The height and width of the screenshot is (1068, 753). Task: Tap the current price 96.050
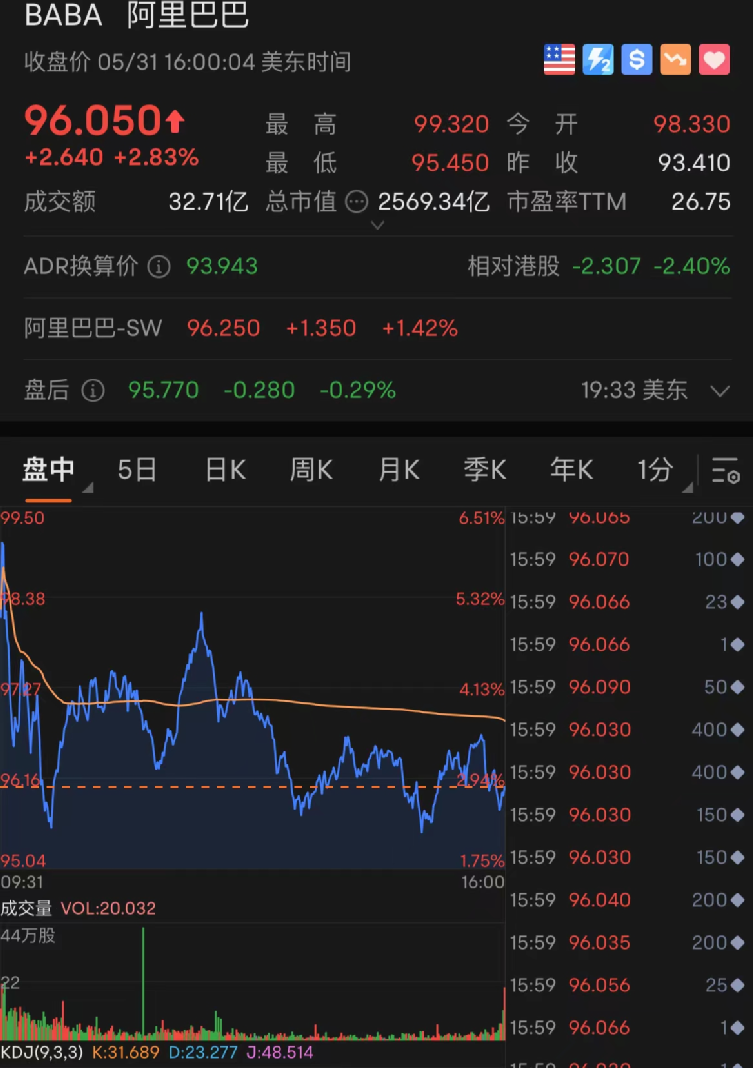tap(93, 121)
